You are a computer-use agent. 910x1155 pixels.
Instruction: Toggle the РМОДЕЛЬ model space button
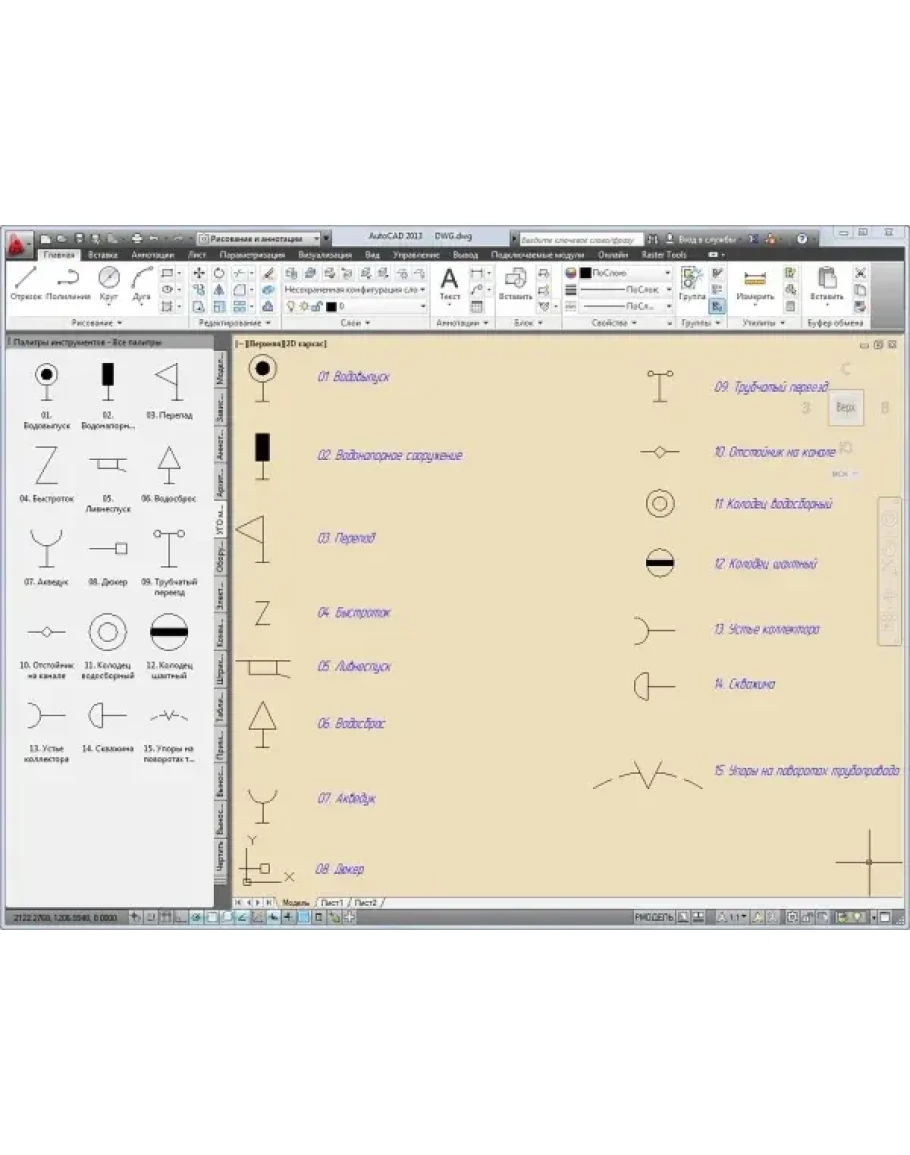pyautogui.click(x=654, y=916)
